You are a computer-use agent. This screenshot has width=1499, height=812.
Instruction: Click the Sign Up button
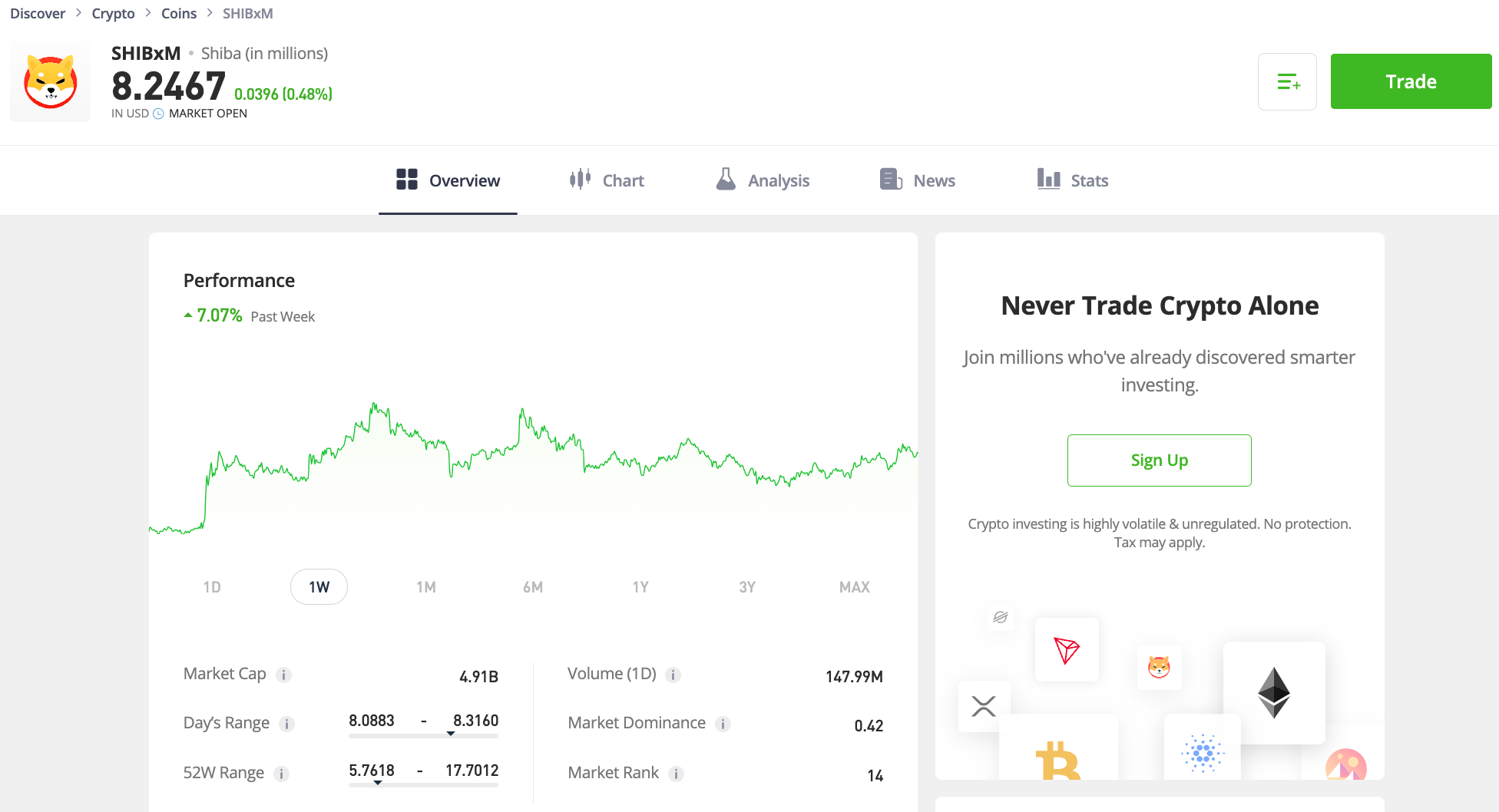[x=1160, y=460]
